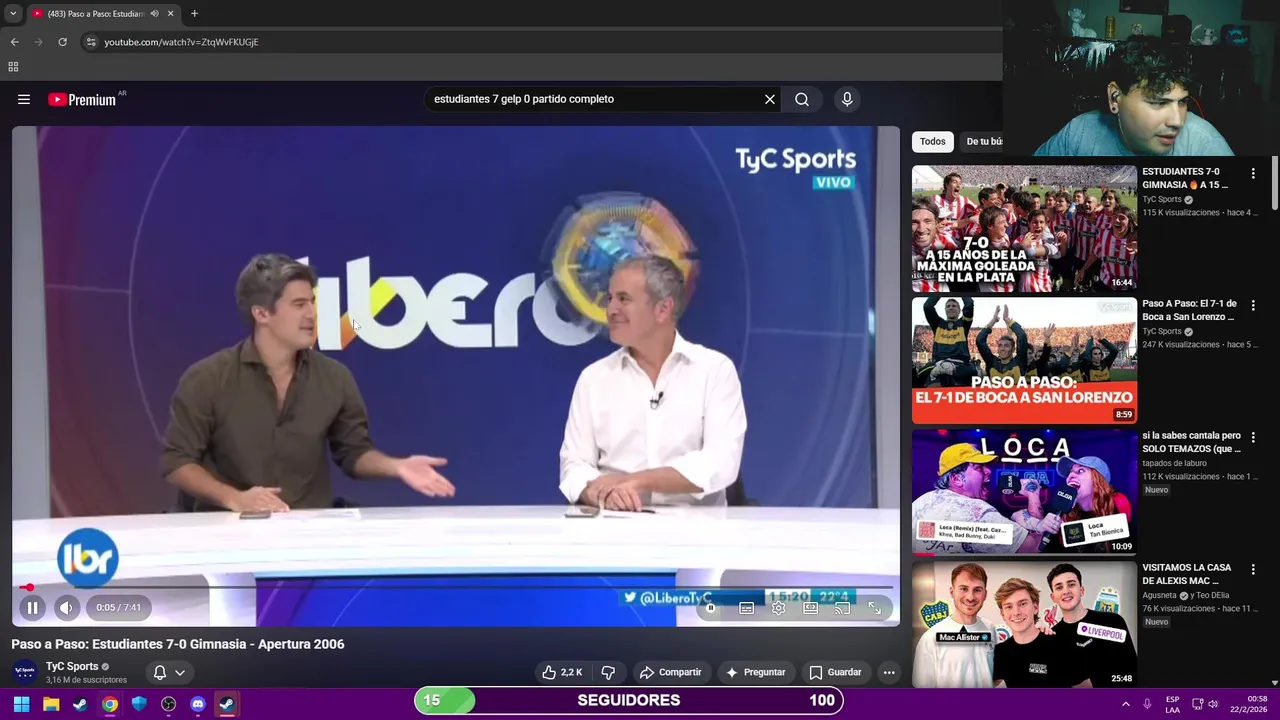
Task: Show hidden system tray icons chevron
Action: [1126, 704]
